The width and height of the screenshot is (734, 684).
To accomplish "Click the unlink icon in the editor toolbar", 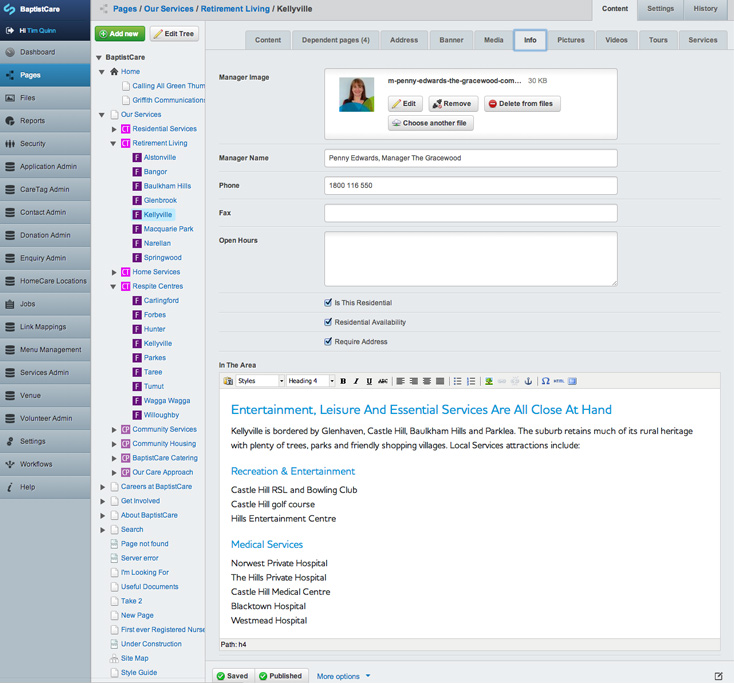I will point(515,381).
